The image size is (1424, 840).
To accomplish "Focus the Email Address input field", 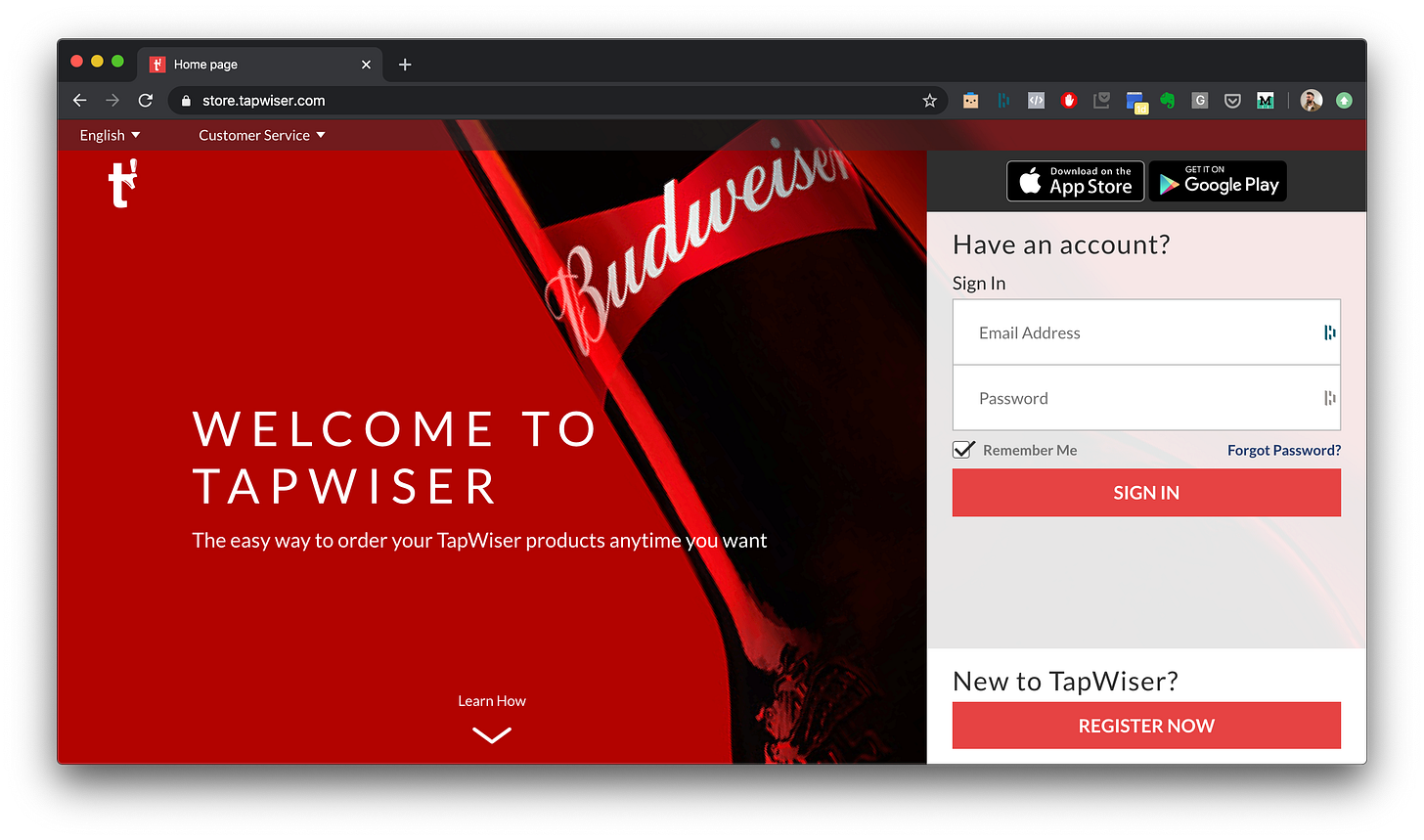I will (1146, 332).
